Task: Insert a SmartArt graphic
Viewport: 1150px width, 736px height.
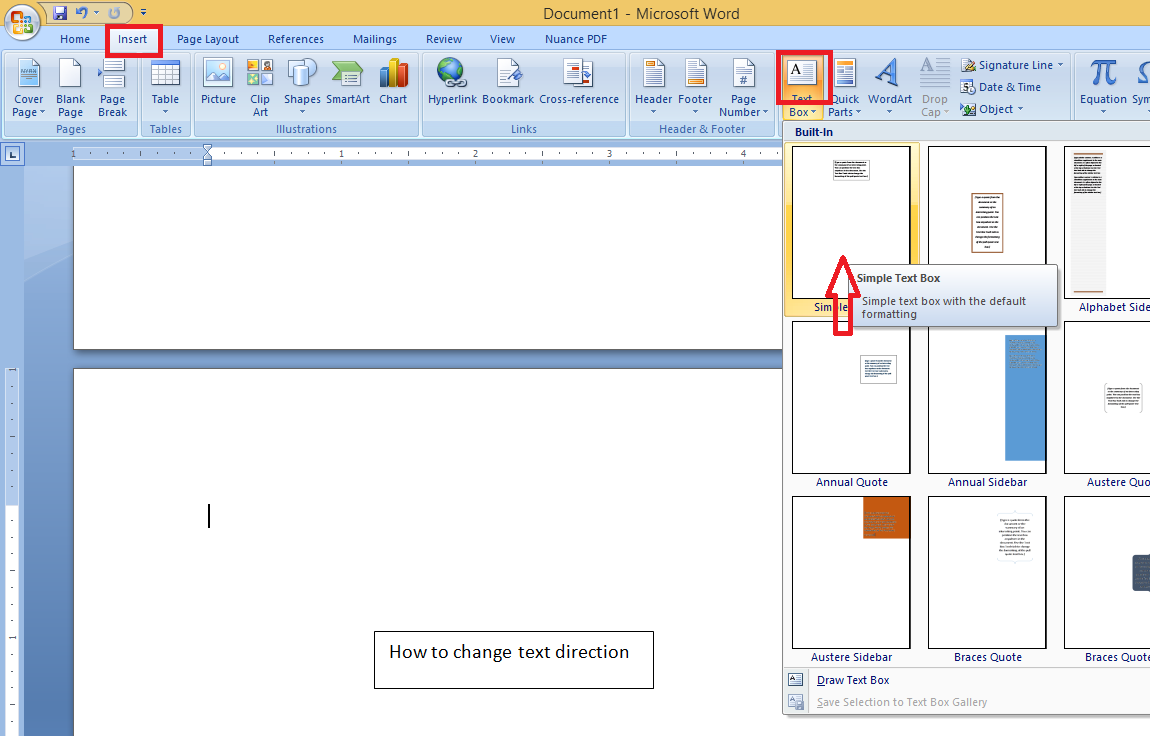Action: coord(348,82)
